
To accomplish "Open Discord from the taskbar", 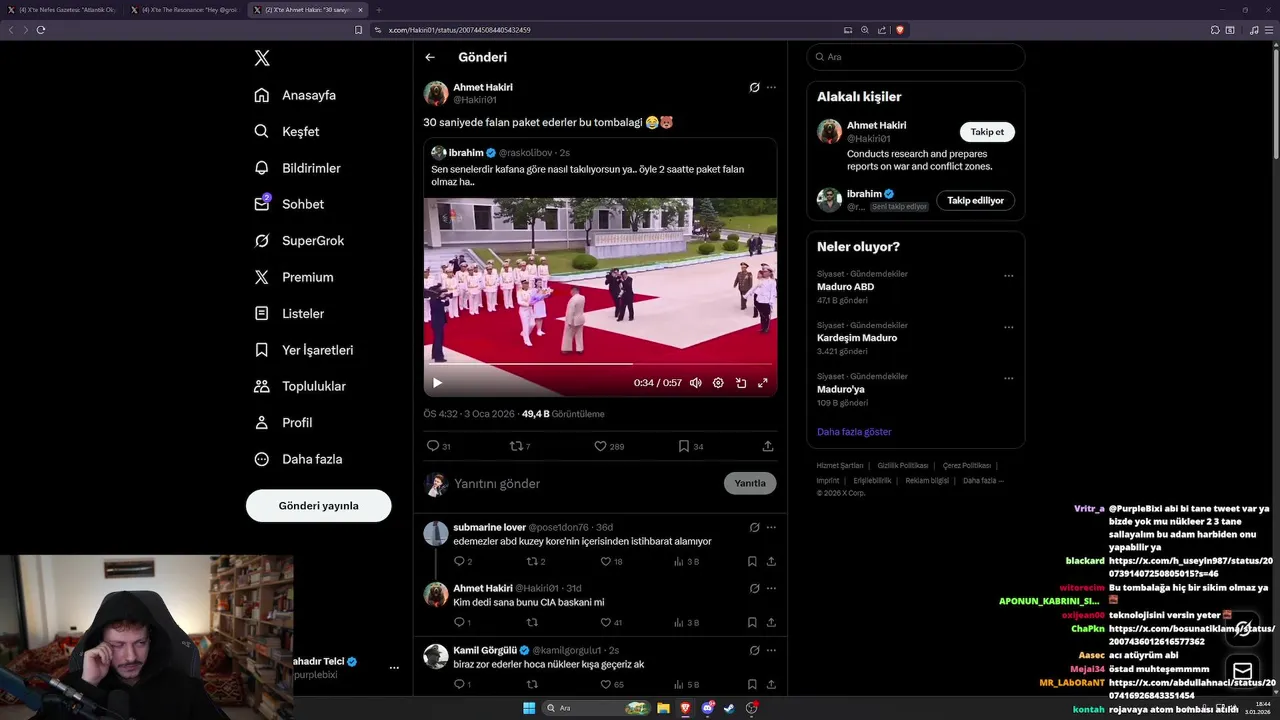I will [708, 708].
